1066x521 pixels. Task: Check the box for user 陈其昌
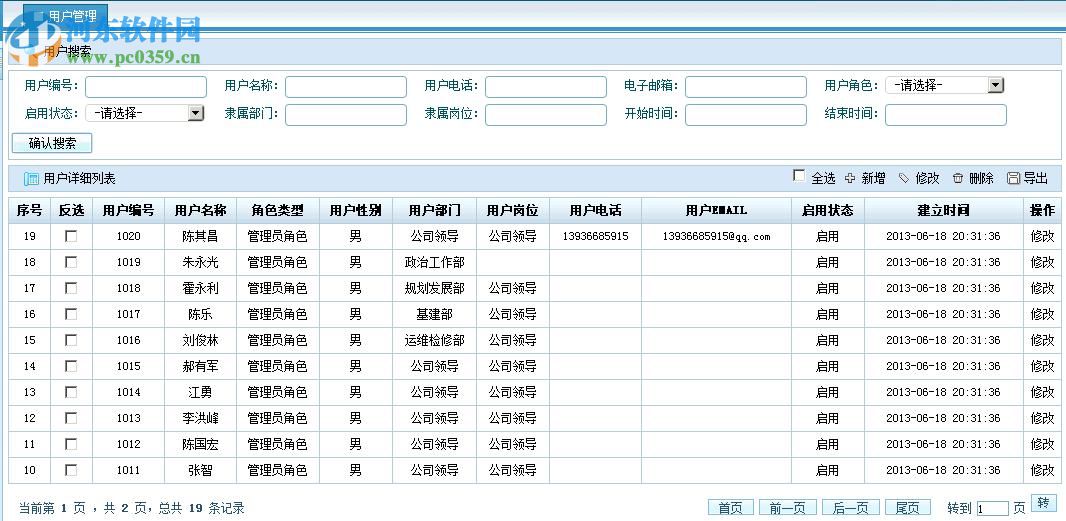click(x=71, y=236)
